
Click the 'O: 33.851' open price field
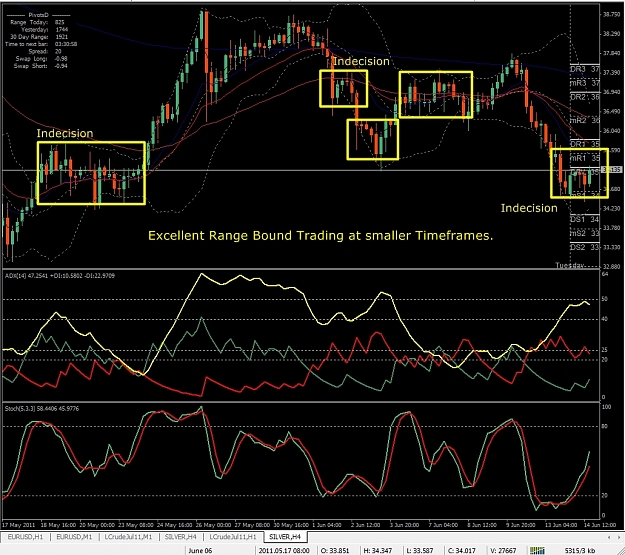pos(335,551)
